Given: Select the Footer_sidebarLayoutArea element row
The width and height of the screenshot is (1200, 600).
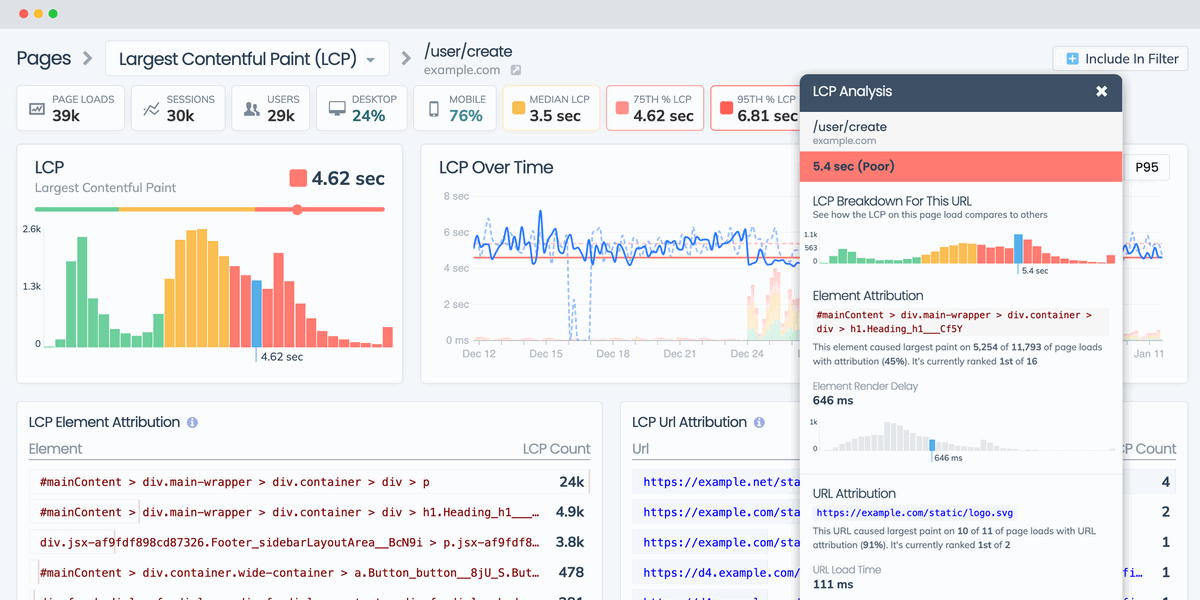Looking at the screenshot, I should coord(309,542).
